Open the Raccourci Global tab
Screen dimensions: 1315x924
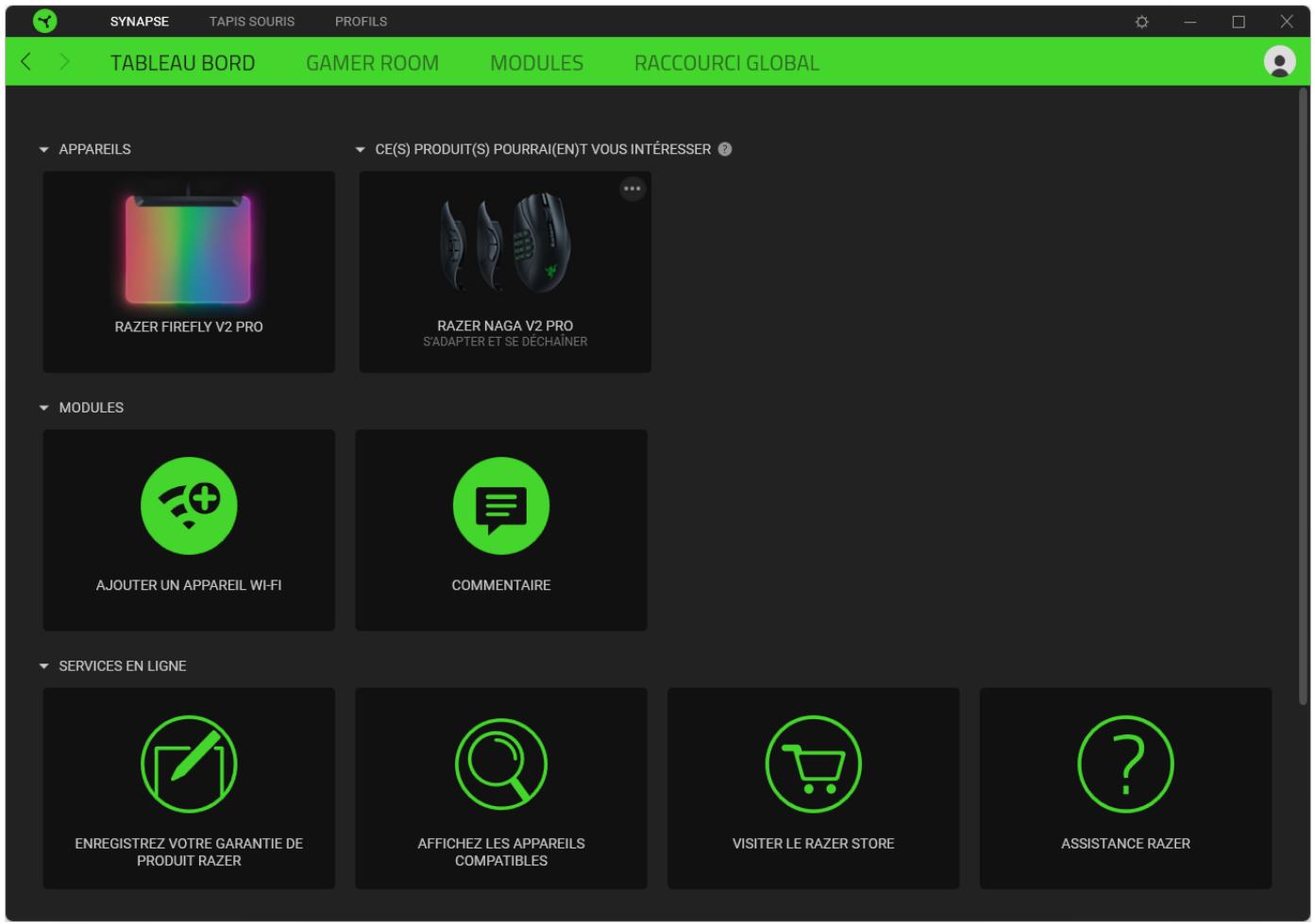point(727,62)
